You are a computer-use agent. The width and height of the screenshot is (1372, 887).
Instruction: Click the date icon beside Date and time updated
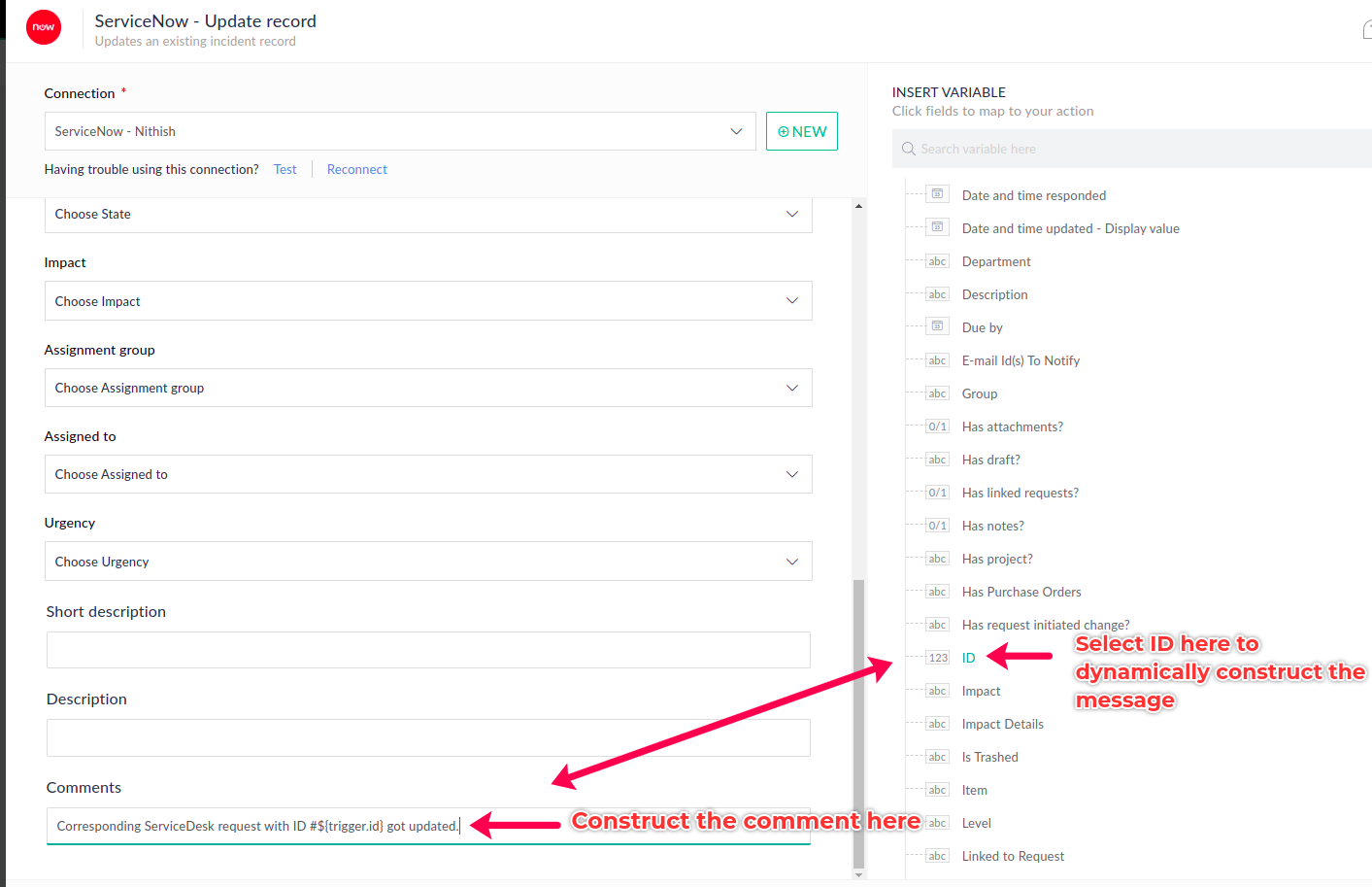(937, 227)
